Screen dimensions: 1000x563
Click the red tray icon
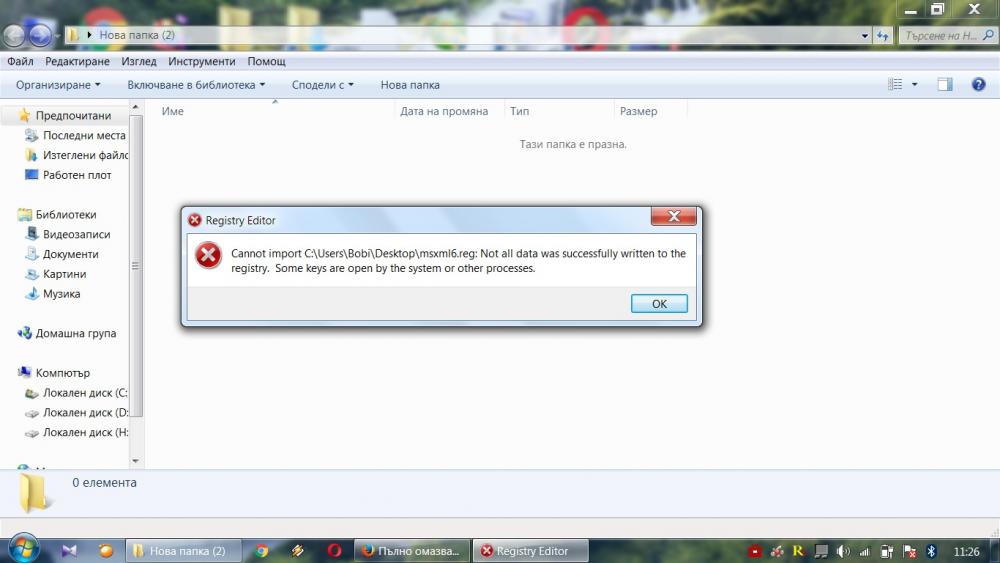pos(754,552)
